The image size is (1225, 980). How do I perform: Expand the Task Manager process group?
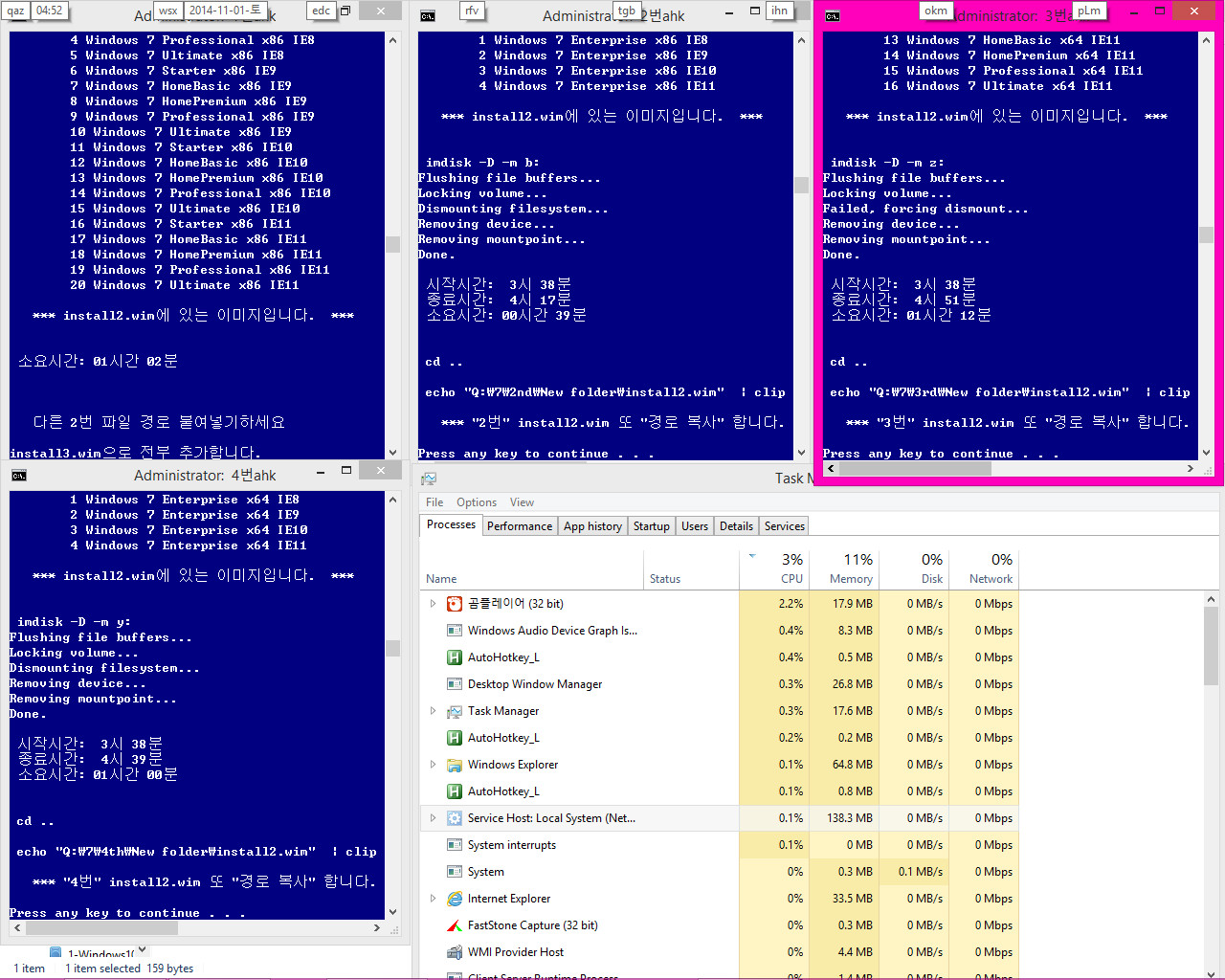[433, 711]
